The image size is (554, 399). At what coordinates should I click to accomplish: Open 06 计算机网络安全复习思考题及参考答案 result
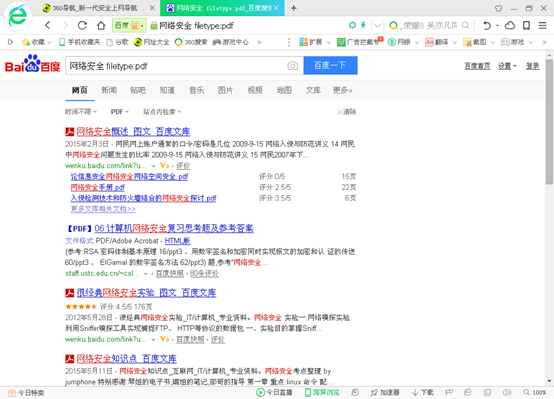pyautogui.click(x=174, y=228)
